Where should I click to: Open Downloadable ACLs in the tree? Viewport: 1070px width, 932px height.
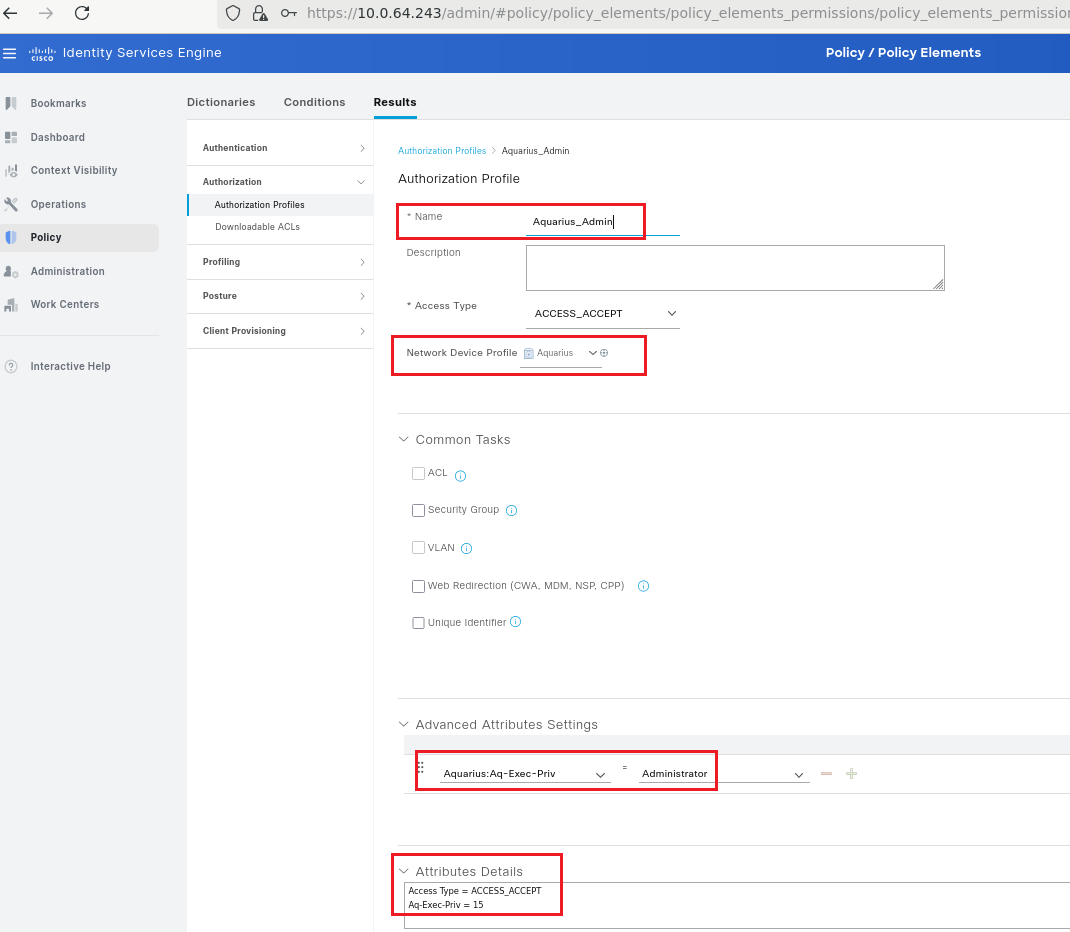(257, 227)
